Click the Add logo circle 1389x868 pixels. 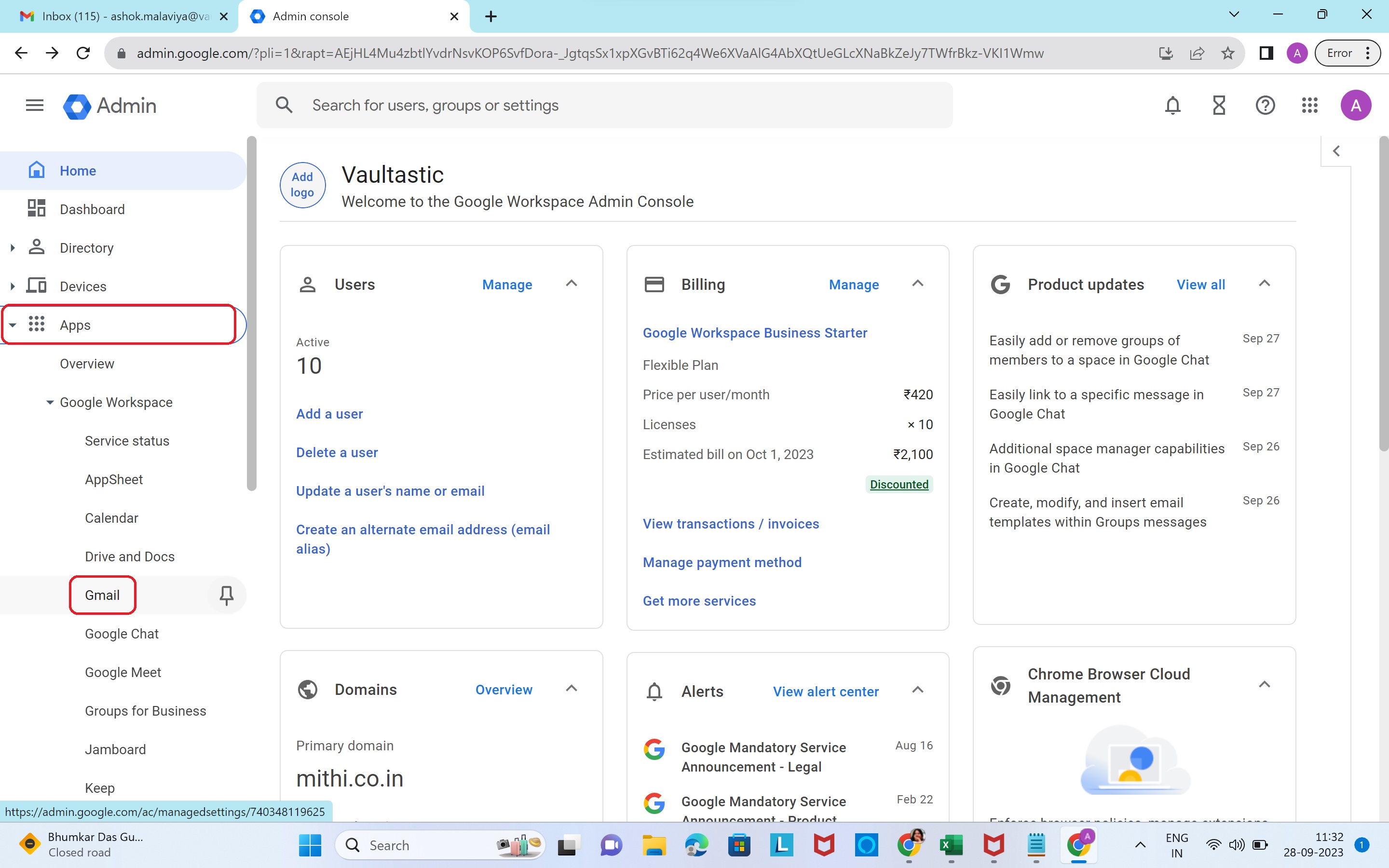pyautogui.click(x=302, y=185)
